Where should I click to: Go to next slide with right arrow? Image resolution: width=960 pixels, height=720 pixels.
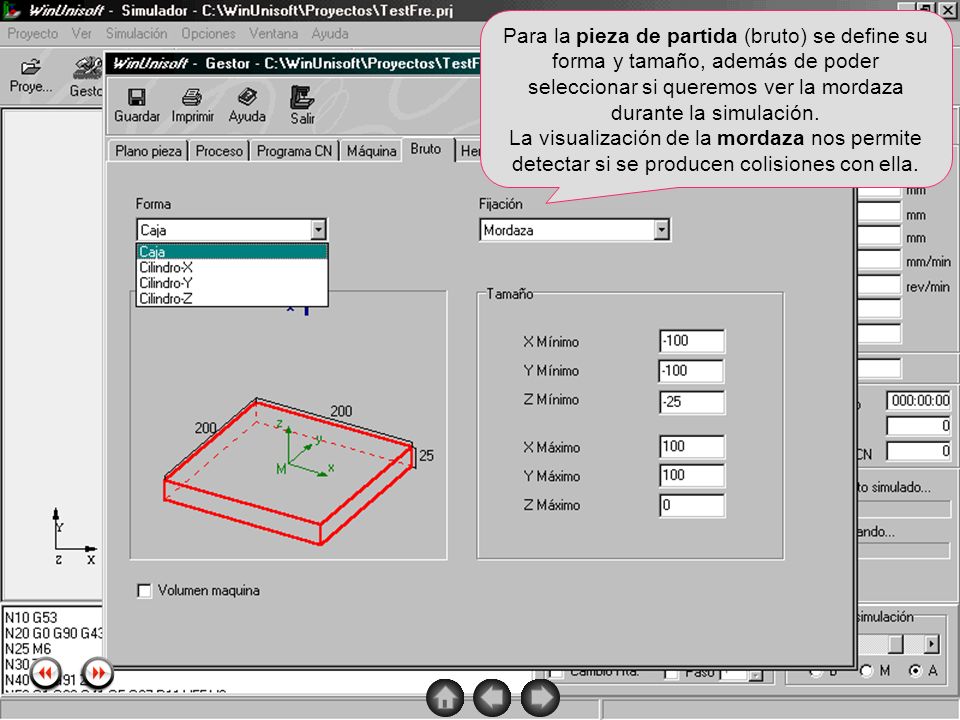point(540,697)
